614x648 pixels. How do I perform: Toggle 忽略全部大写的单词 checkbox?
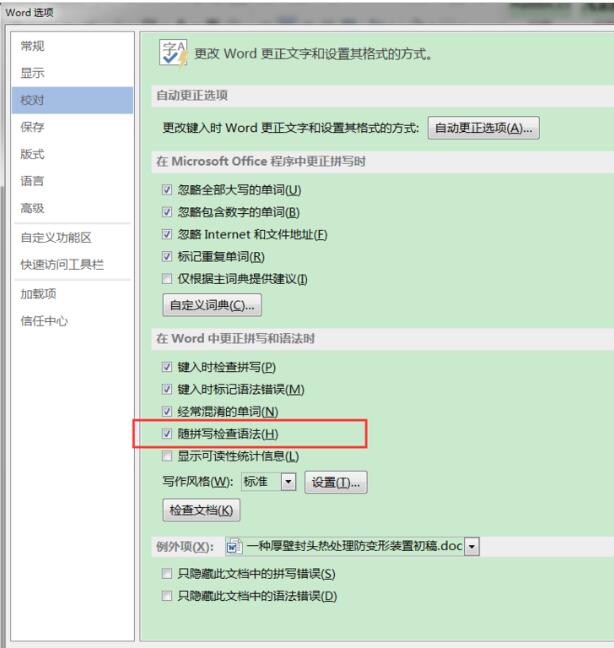[x=167, y=190]
